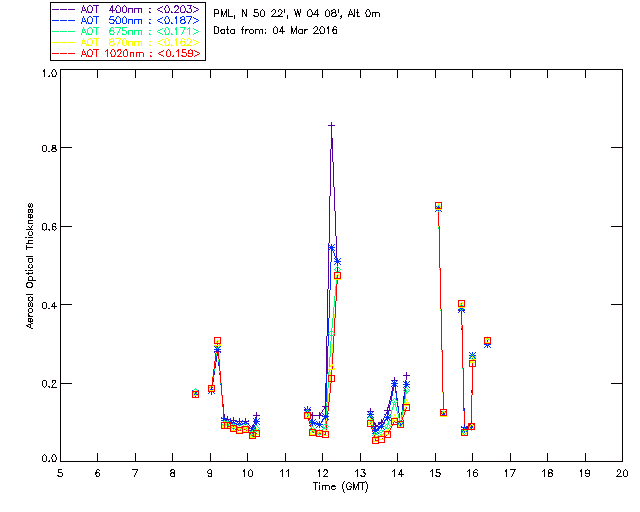This screenshot has height=512, width=640.
Task: Click the y-axis tick label 0.8
Action: click(x=49, y=148)
